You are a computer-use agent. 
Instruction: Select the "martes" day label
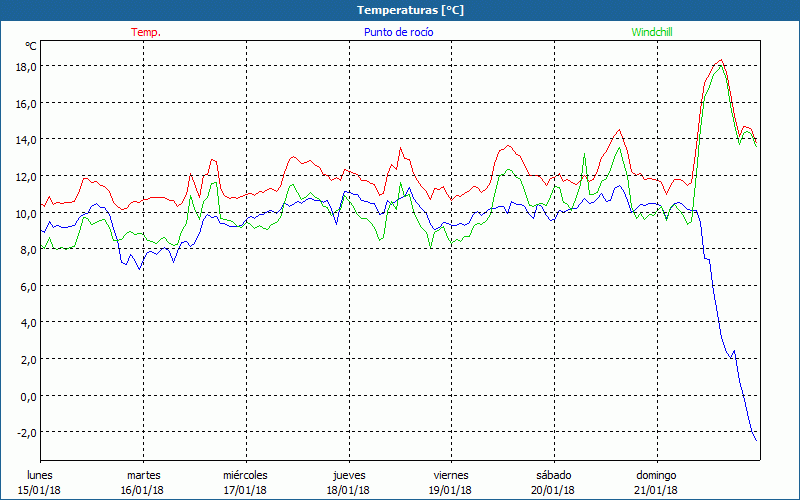pyautogui.click(x=143, y=474)
